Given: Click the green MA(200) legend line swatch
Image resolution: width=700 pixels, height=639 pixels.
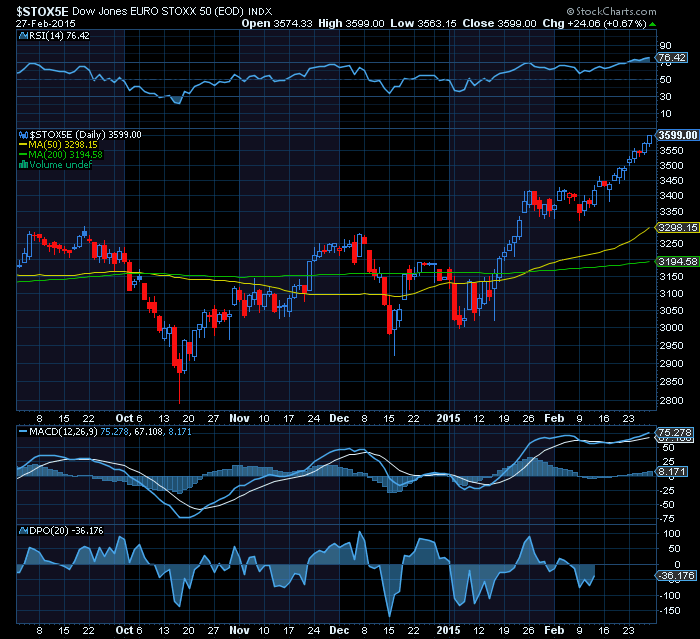Looking at the screenshot, I should 23,155.
